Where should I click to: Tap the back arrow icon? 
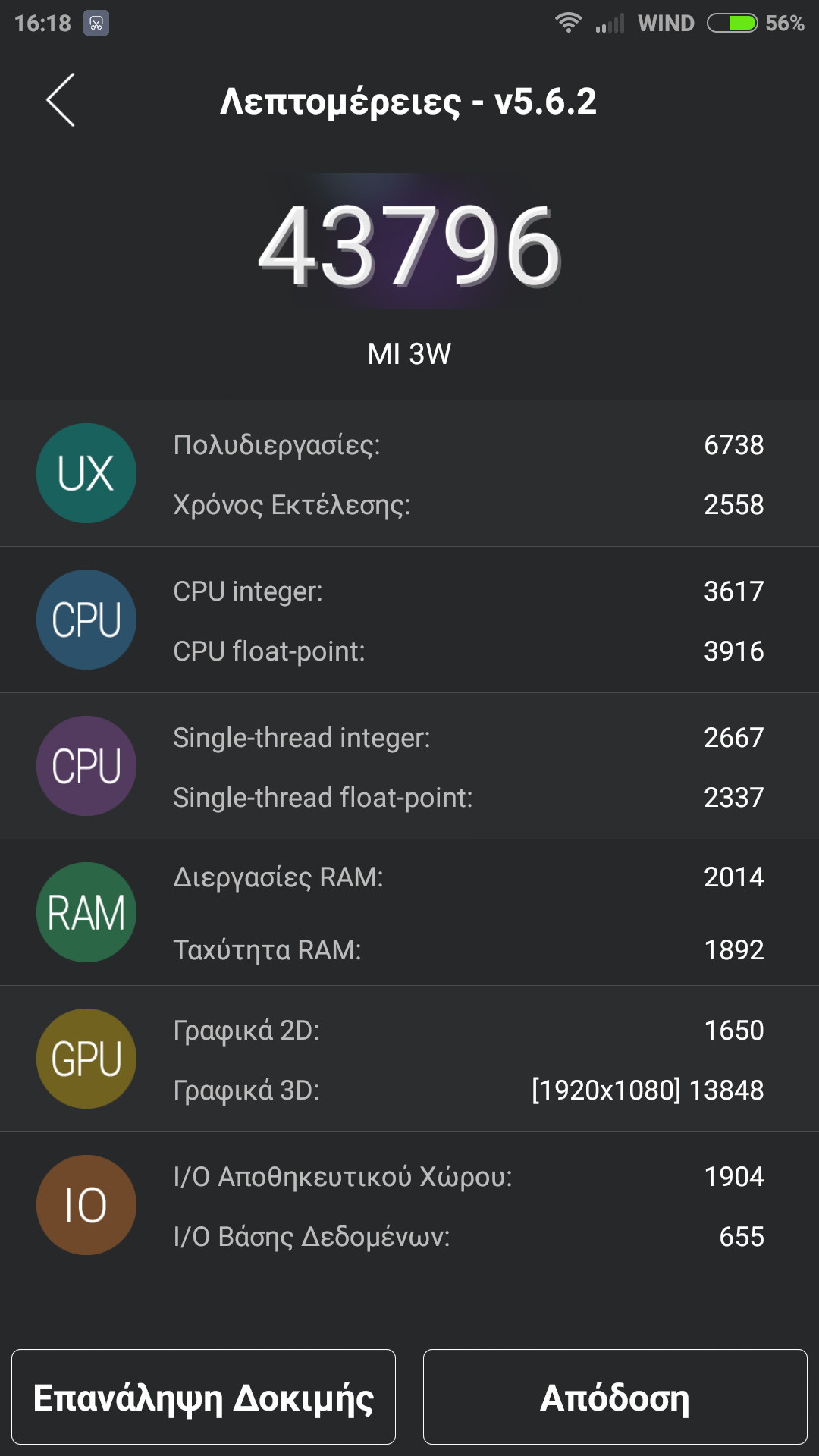(x=61, y=100)
